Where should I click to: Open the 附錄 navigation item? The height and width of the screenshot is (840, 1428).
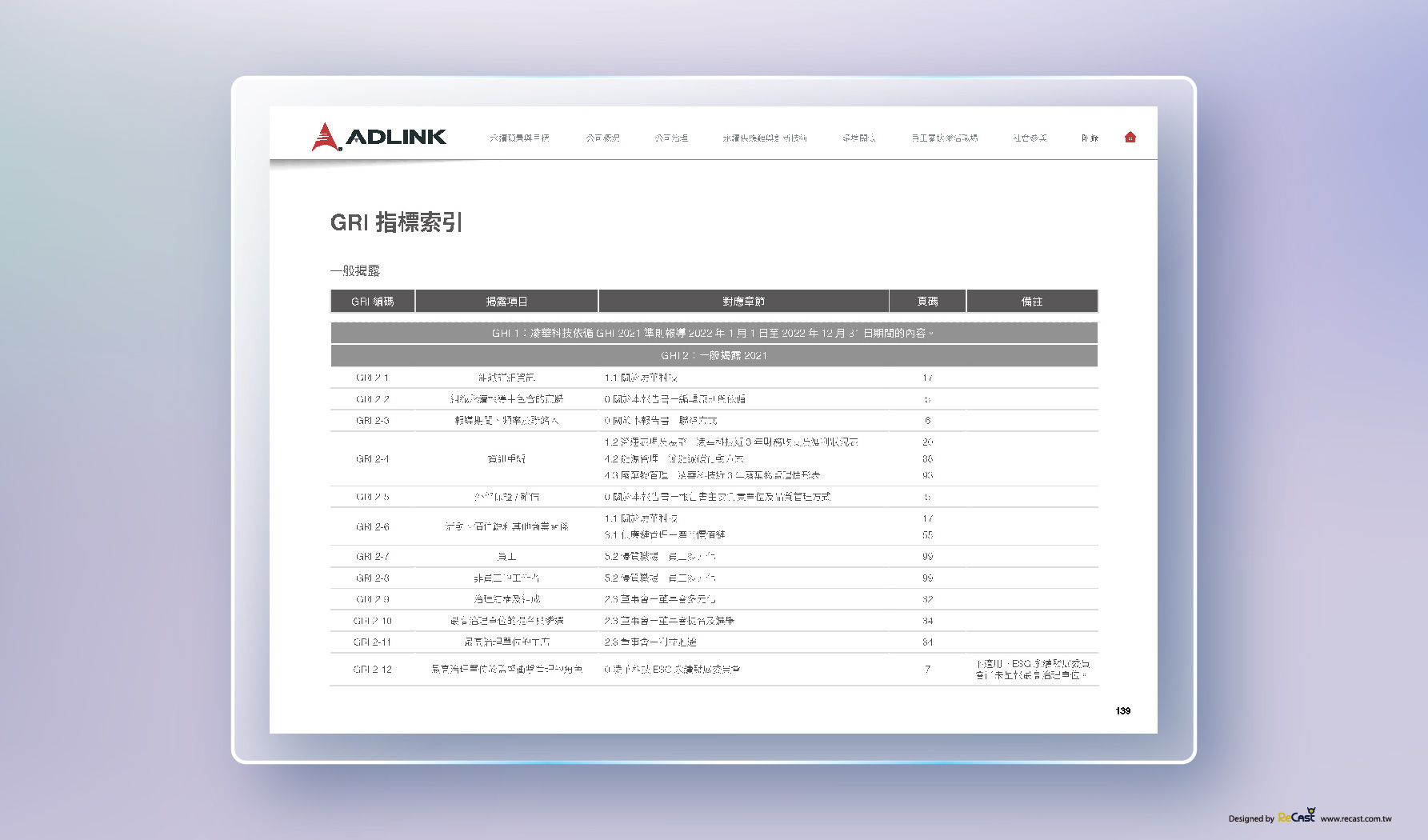pos(1090,138)
